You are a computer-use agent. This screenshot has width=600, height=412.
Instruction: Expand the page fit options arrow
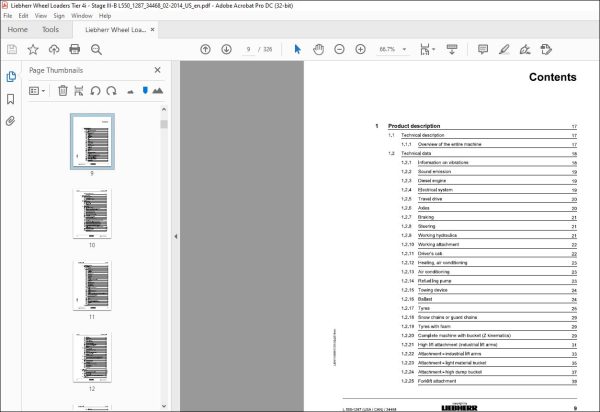(x=434, y=49)
